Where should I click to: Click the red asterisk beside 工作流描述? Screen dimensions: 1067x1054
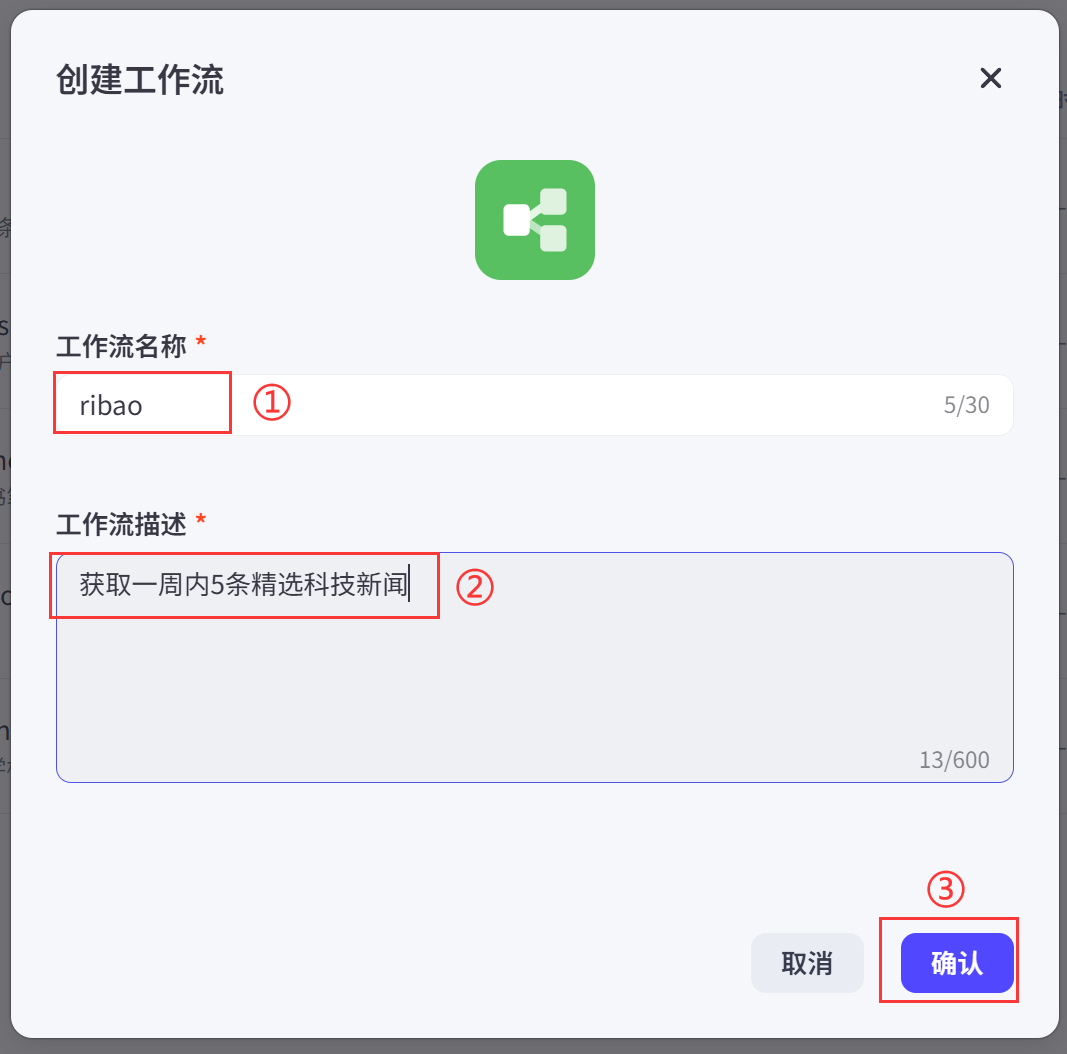click(x=201, y=520)
